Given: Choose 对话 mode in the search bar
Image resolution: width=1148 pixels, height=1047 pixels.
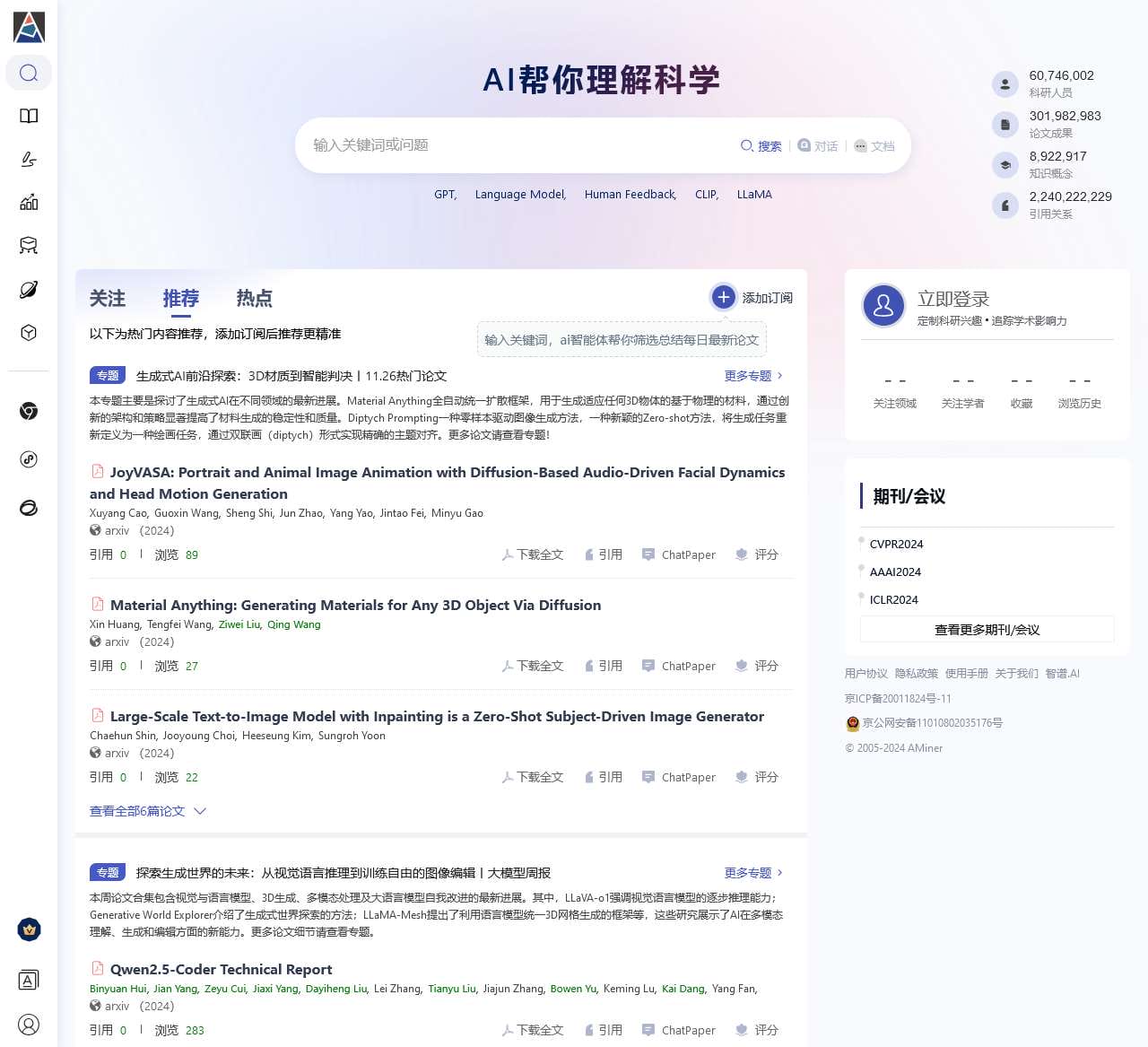Looking at the screenshot, I should click(818, 146).
